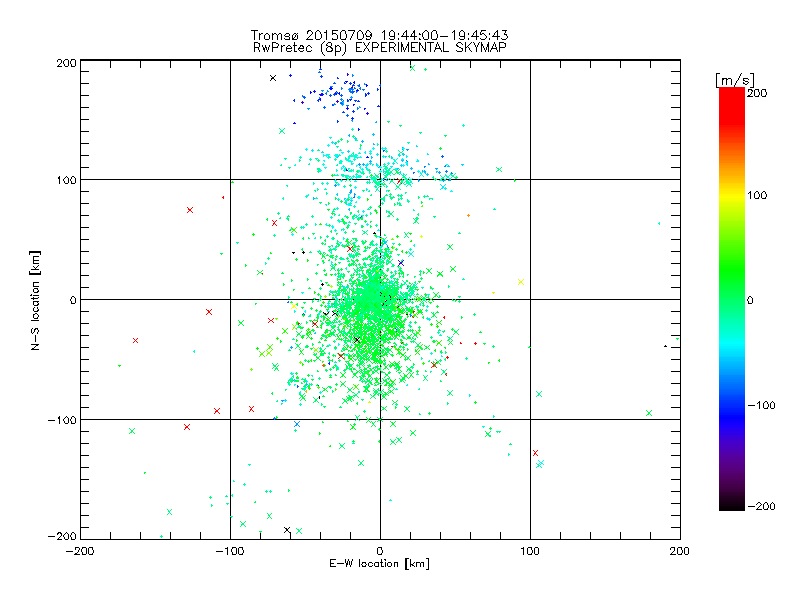Click the y-axis tick label '-200' at bottom
Screen dimensions: 800x600
pos(62,536)
